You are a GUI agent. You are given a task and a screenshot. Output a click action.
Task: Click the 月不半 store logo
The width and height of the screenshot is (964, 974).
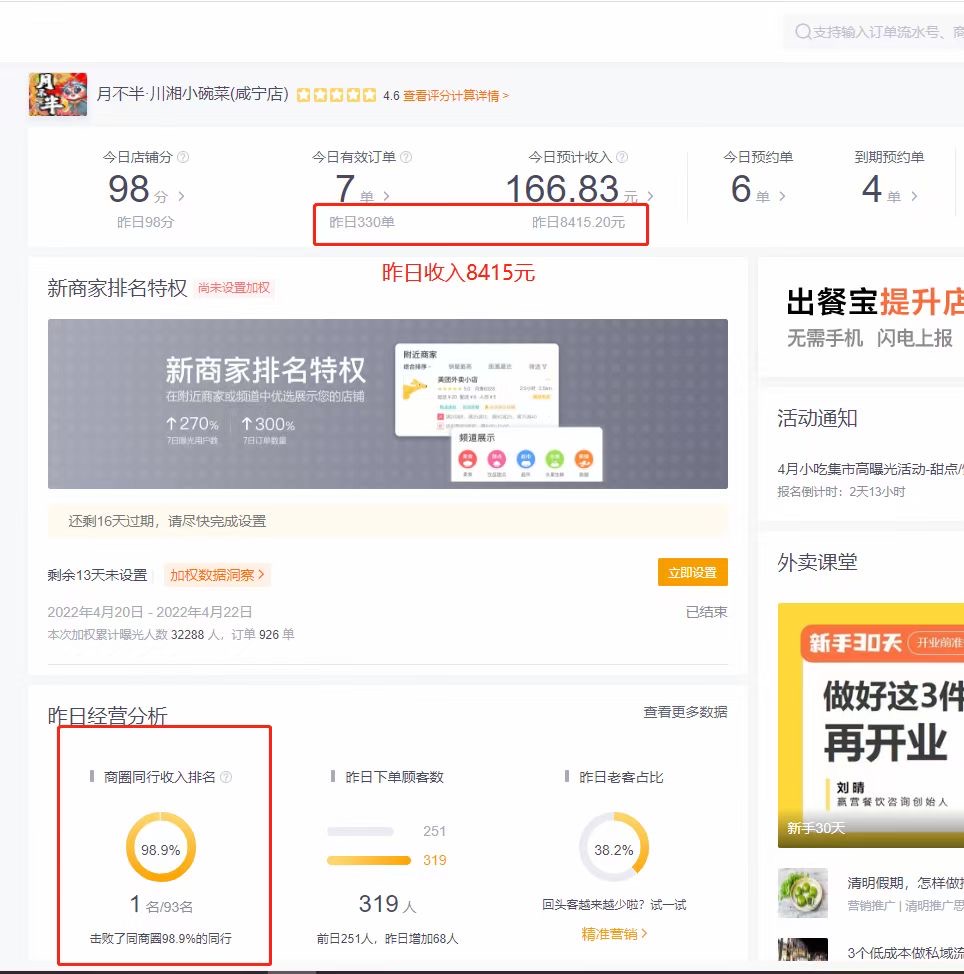point(57,93)
